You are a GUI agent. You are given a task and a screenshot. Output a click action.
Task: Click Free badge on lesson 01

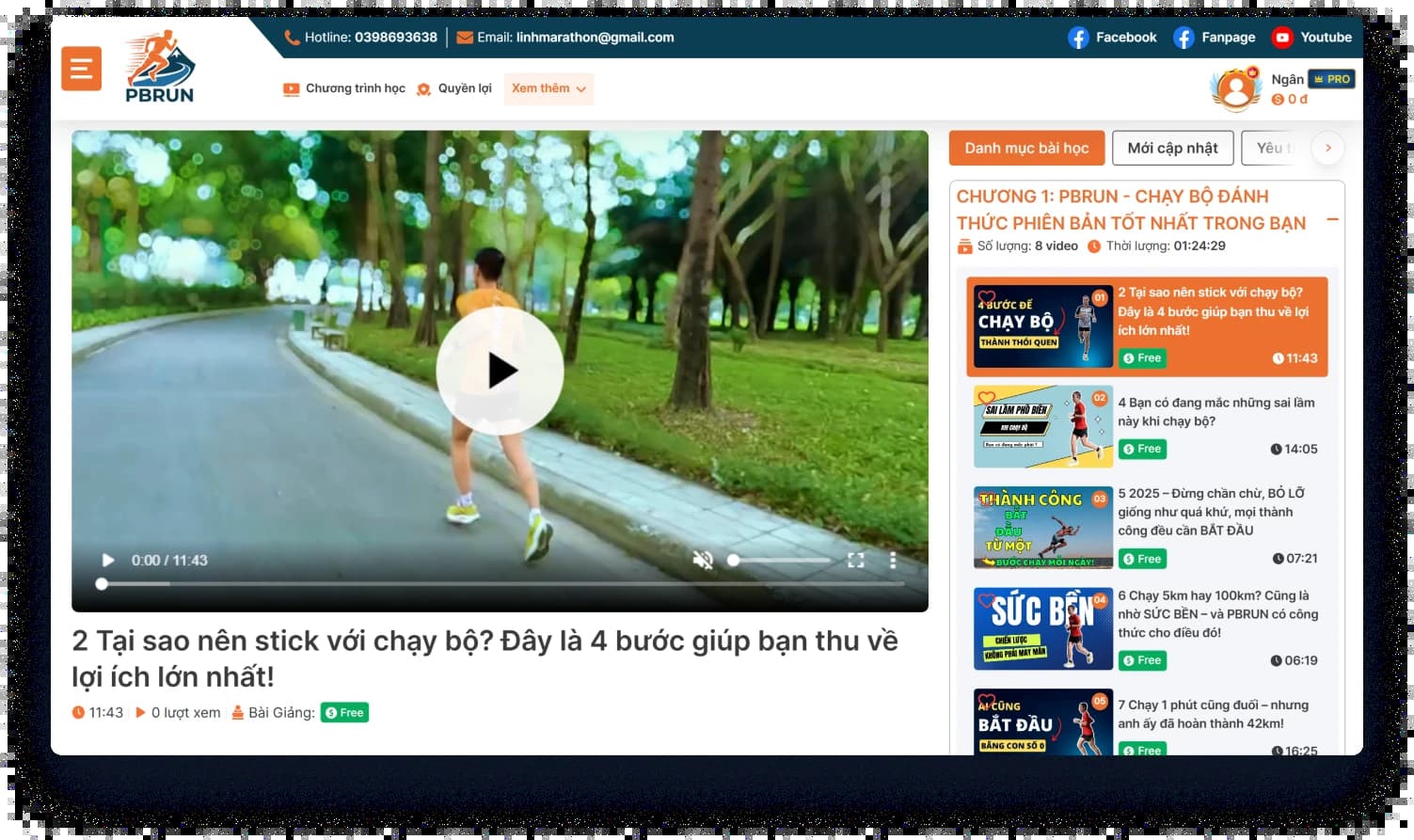tap(1142, 358)
